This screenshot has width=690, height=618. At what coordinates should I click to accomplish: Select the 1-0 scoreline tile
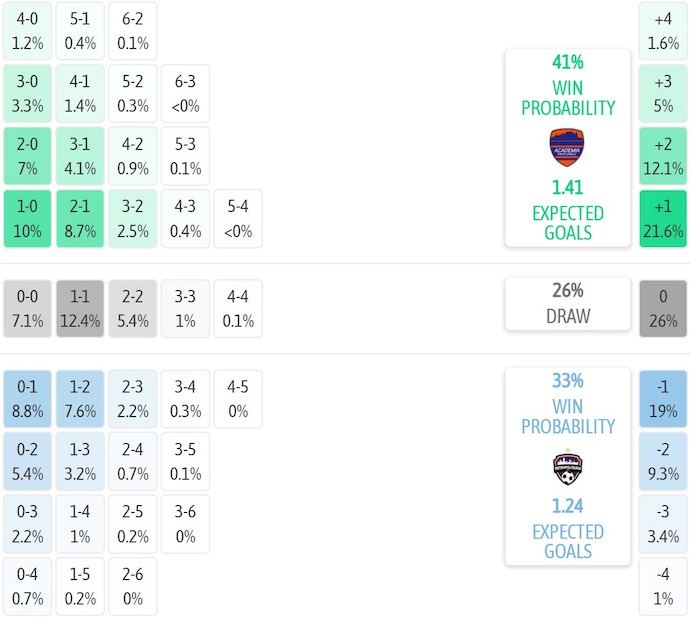pyautogui.click(x=27, y=218)
